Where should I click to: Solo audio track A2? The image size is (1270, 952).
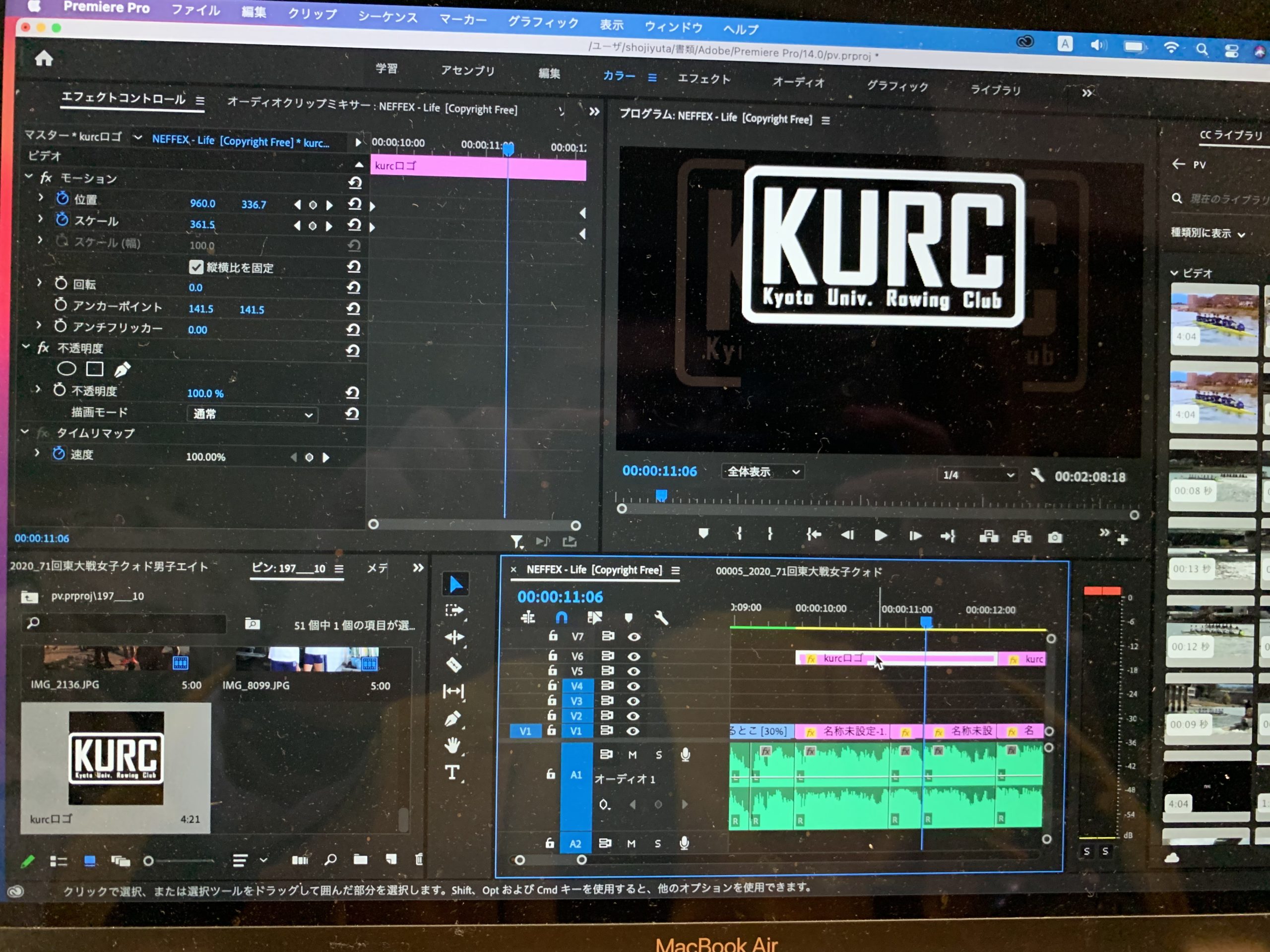(658, 843)
